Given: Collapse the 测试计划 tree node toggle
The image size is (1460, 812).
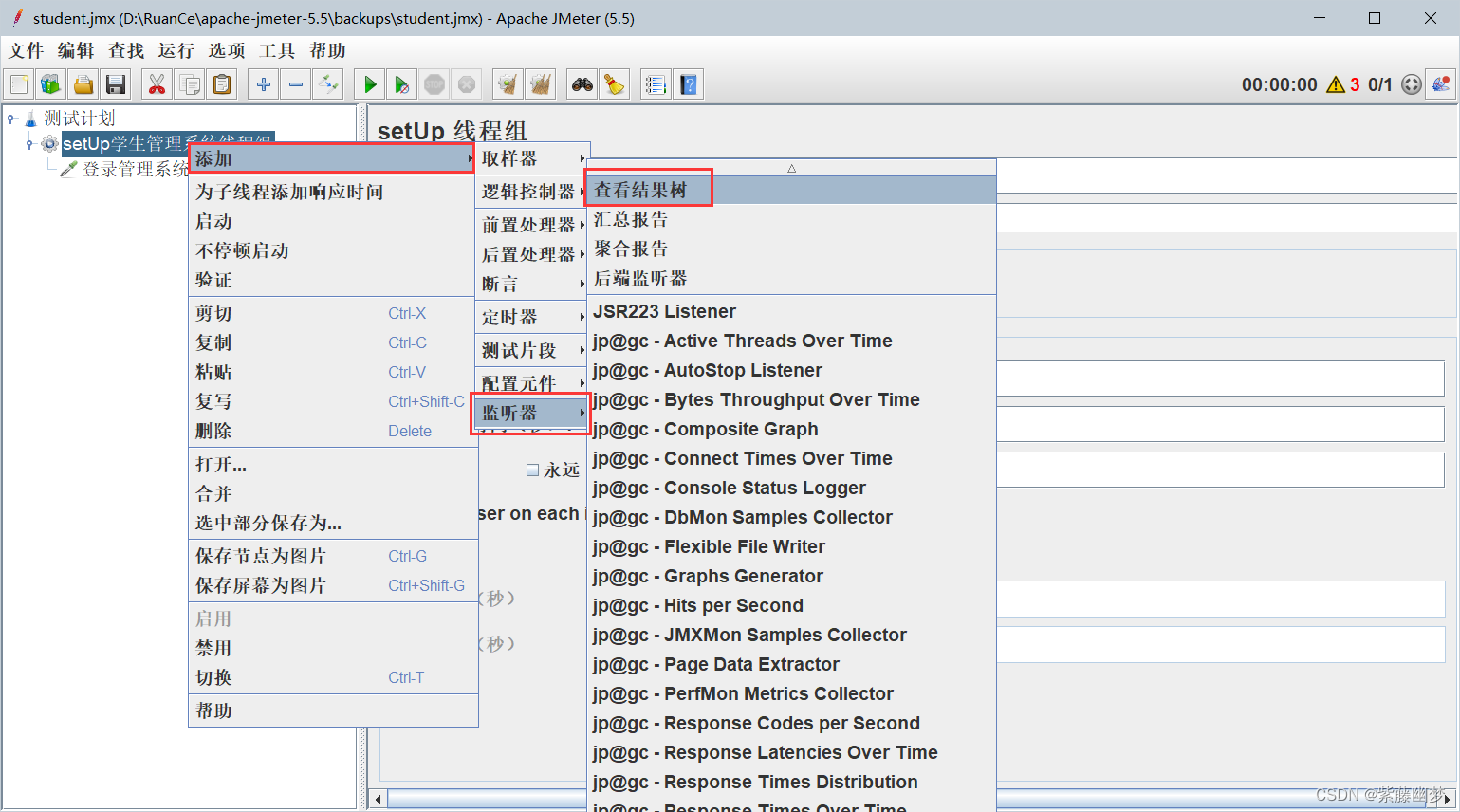Looking at the screenshot, I should [x=11, y=119].
